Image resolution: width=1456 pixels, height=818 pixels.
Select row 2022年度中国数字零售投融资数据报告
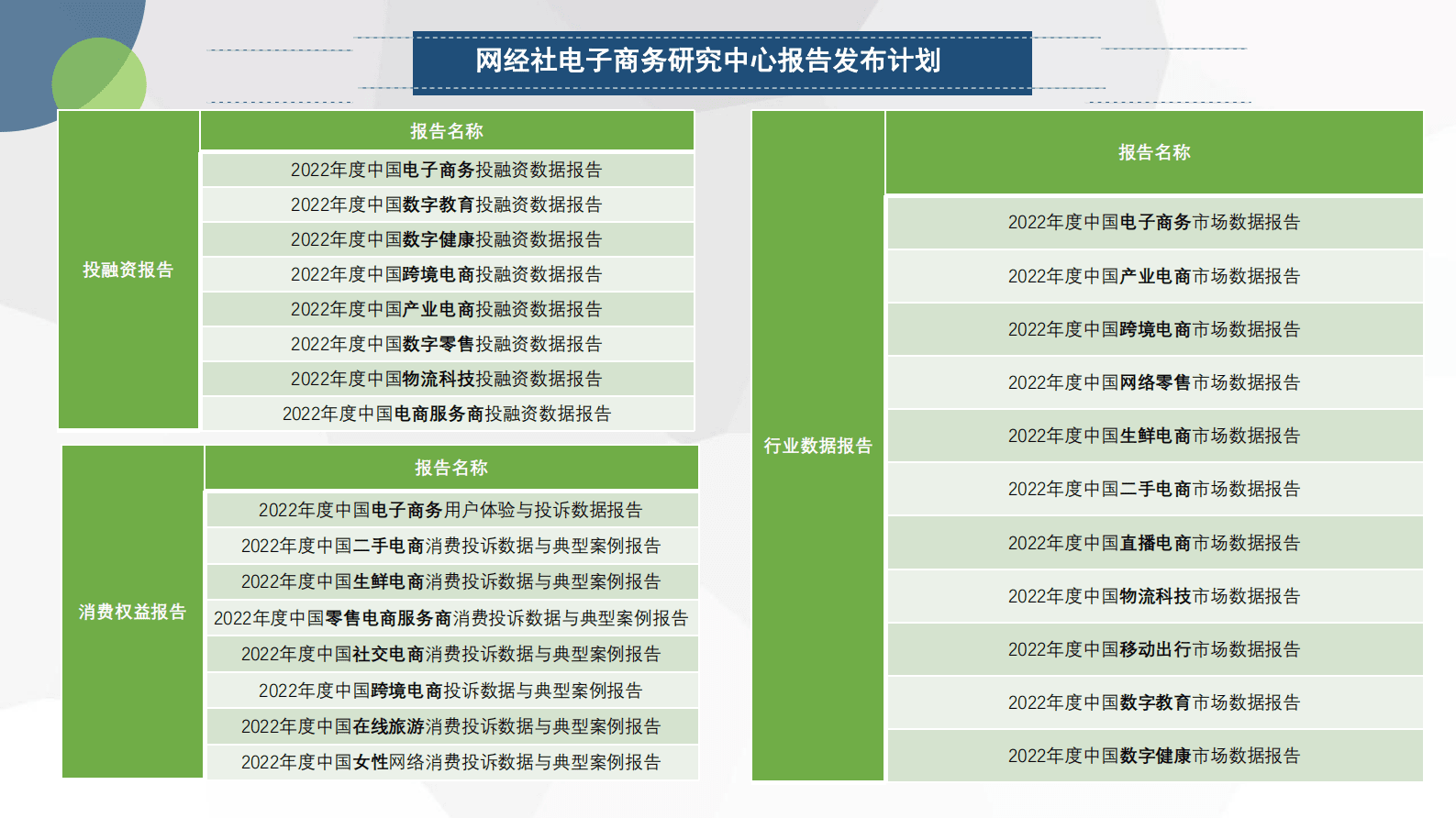[447, 344]
